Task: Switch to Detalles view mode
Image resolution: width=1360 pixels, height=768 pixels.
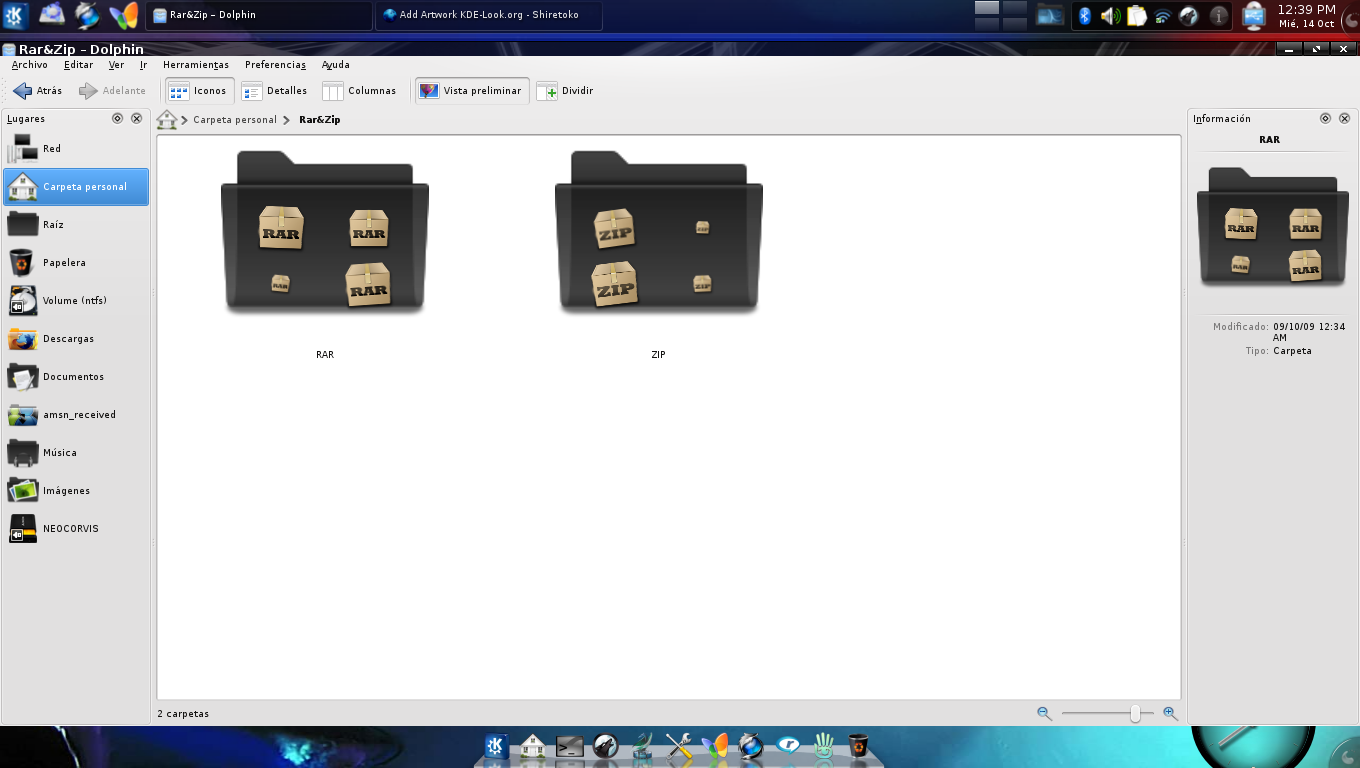Action: point(275,91)
